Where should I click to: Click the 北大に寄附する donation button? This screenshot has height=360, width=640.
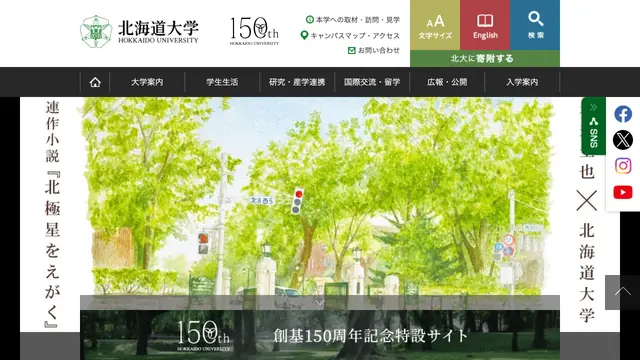485,58
